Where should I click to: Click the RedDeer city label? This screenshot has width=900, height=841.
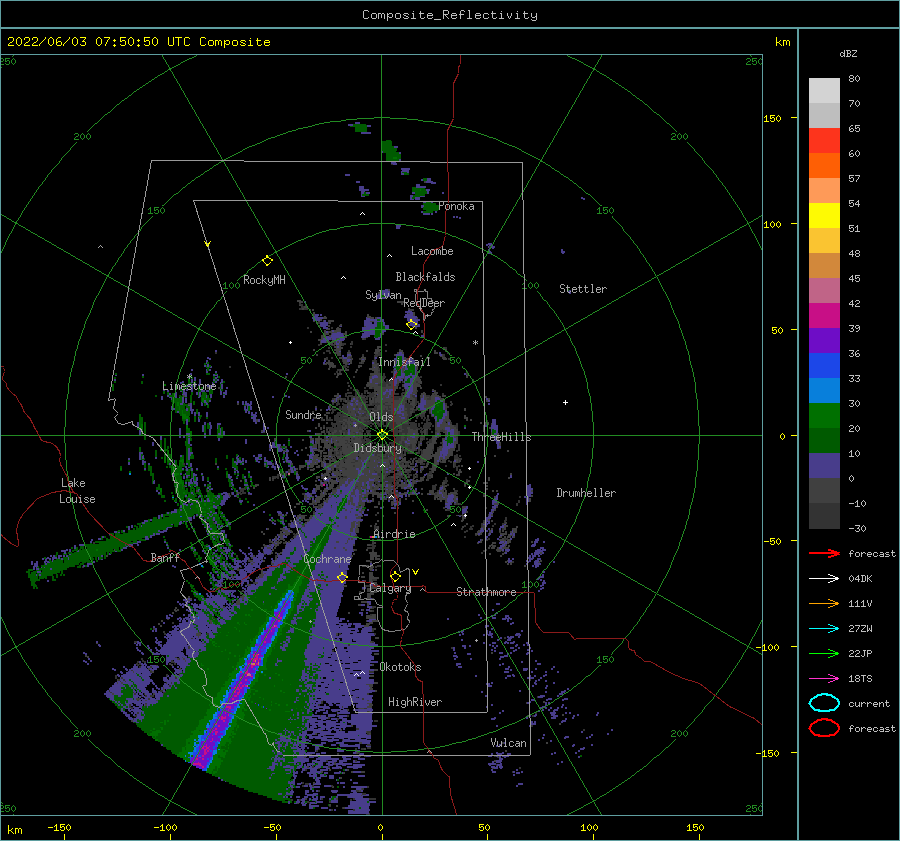click(424, 303)
